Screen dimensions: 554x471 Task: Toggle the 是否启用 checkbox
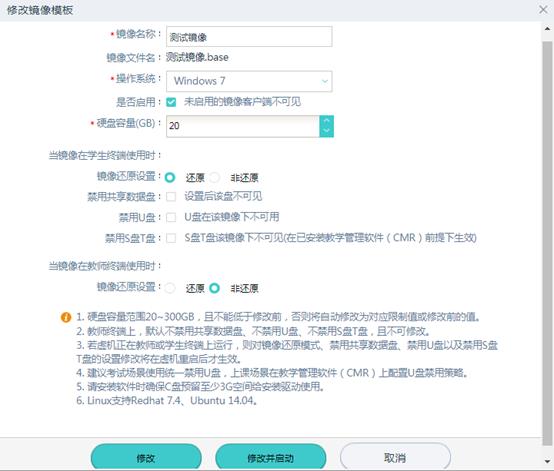[171, 102]
